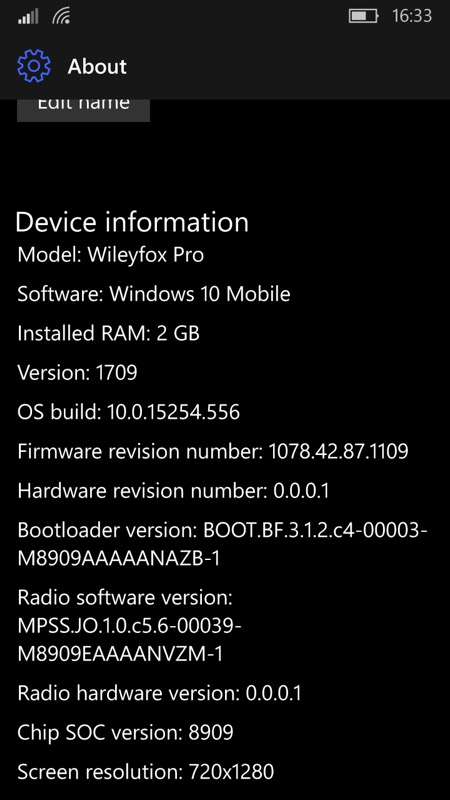Select the Radio software version text
Image resolution: width=450 pixels, height=800 pixels.
[x=129, y=626]
